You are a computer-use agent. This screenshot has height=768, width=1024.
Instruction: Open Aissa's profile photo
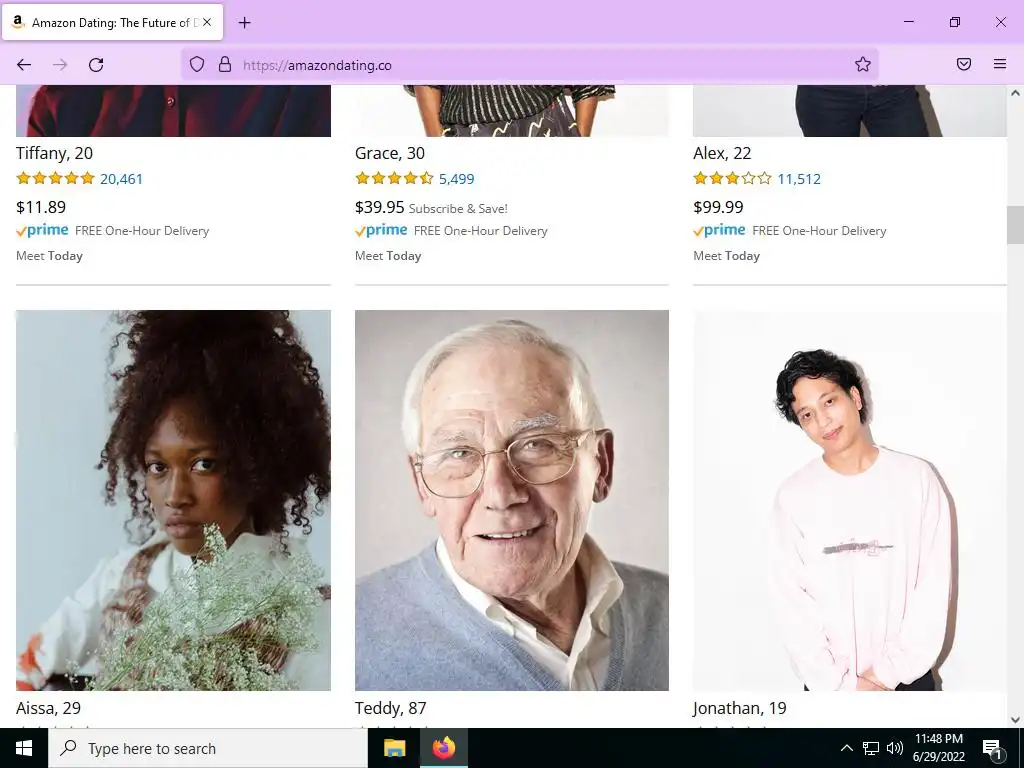(173, 500)
